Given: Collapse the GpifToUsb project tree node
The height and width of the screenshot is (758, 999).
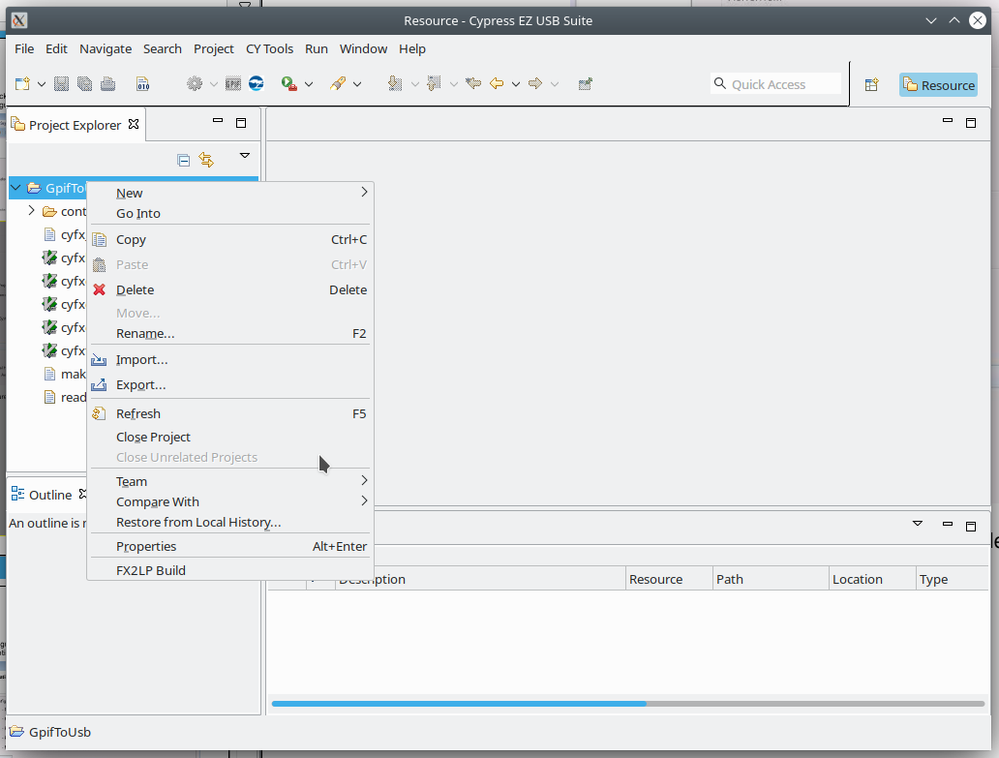Looking at the screenshot, I should (x=16, y=188).
